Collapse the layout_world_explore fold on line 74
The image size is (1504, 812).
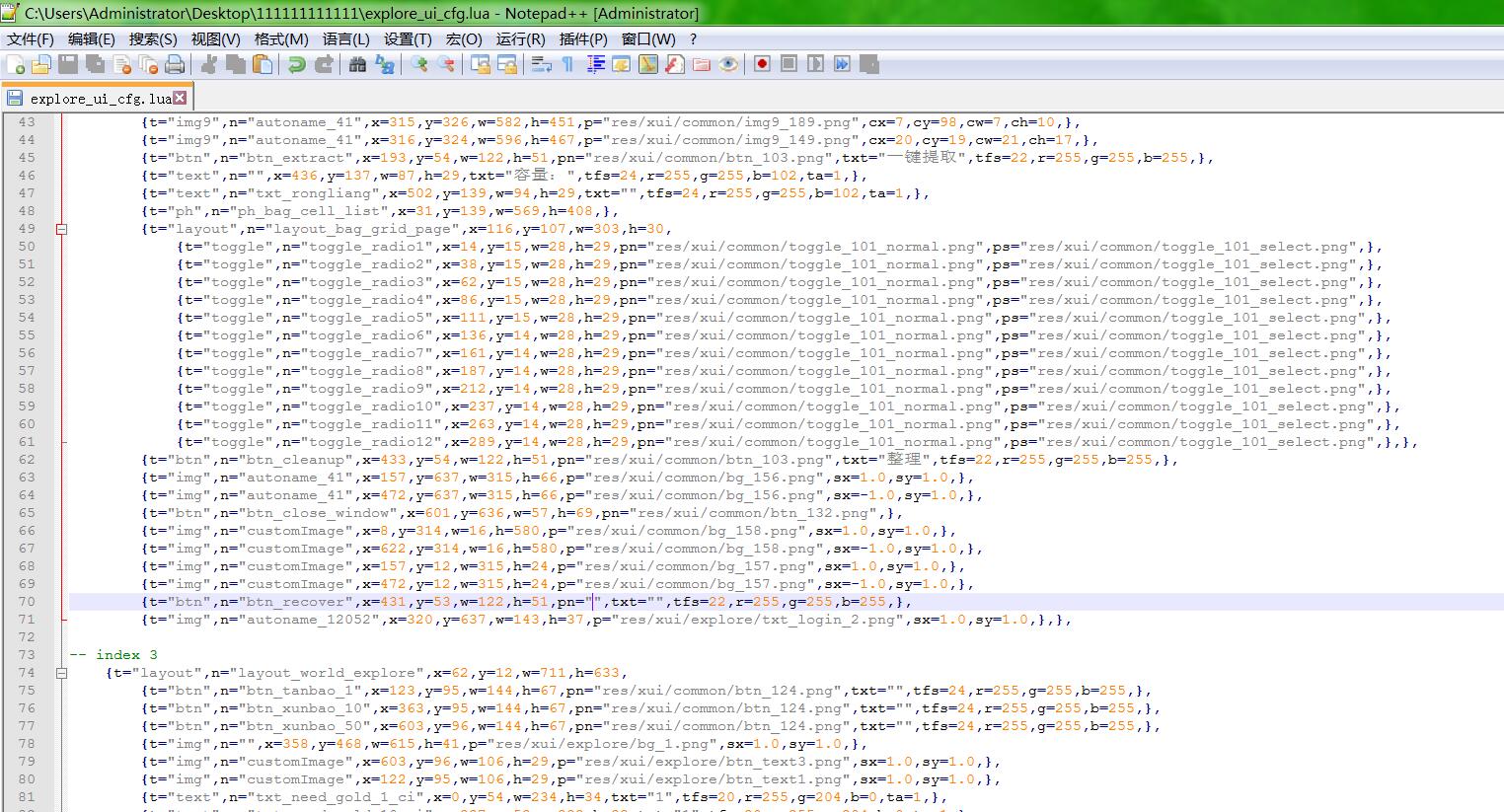61,673
